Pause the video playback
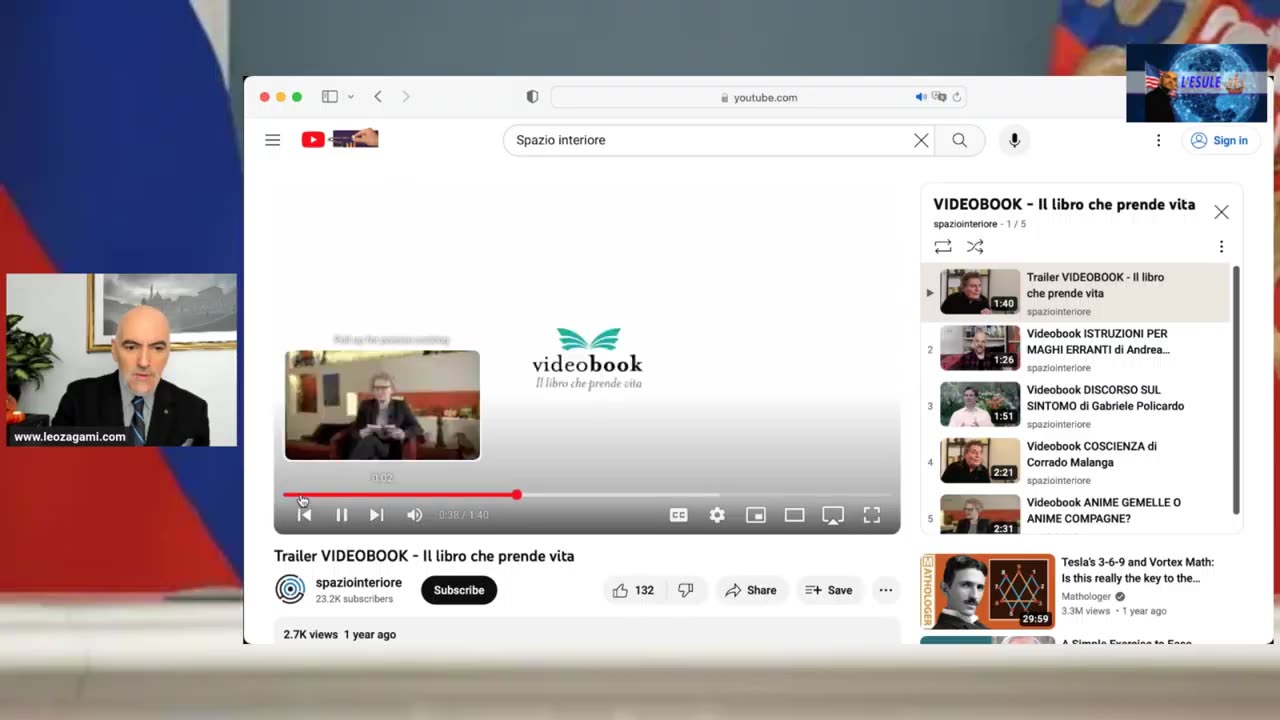Screen dimensions: 1280x720 click(341, 515)
